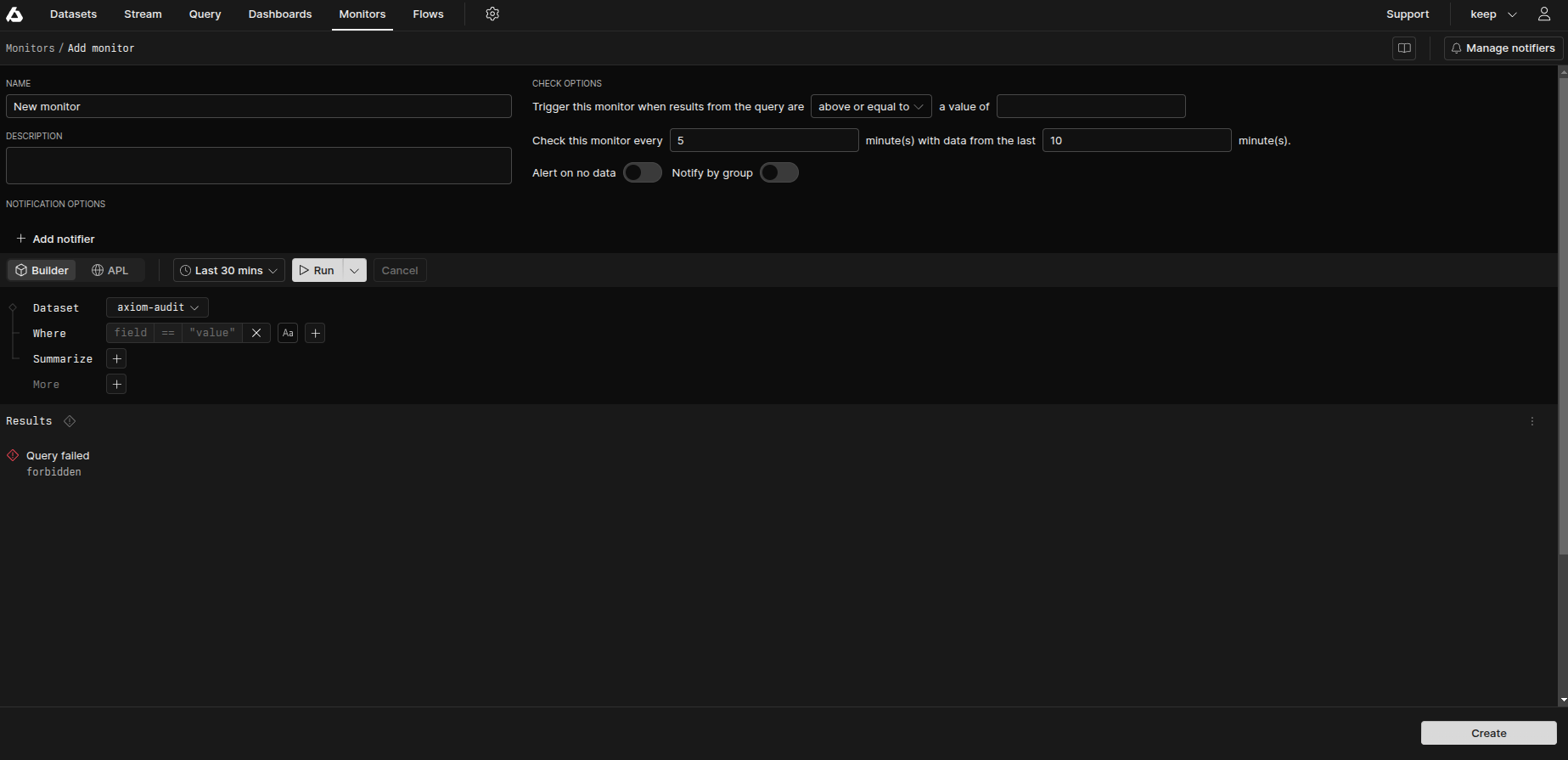Open the Last 30 mins time range

pyautogui.click(x=229, y=270)
